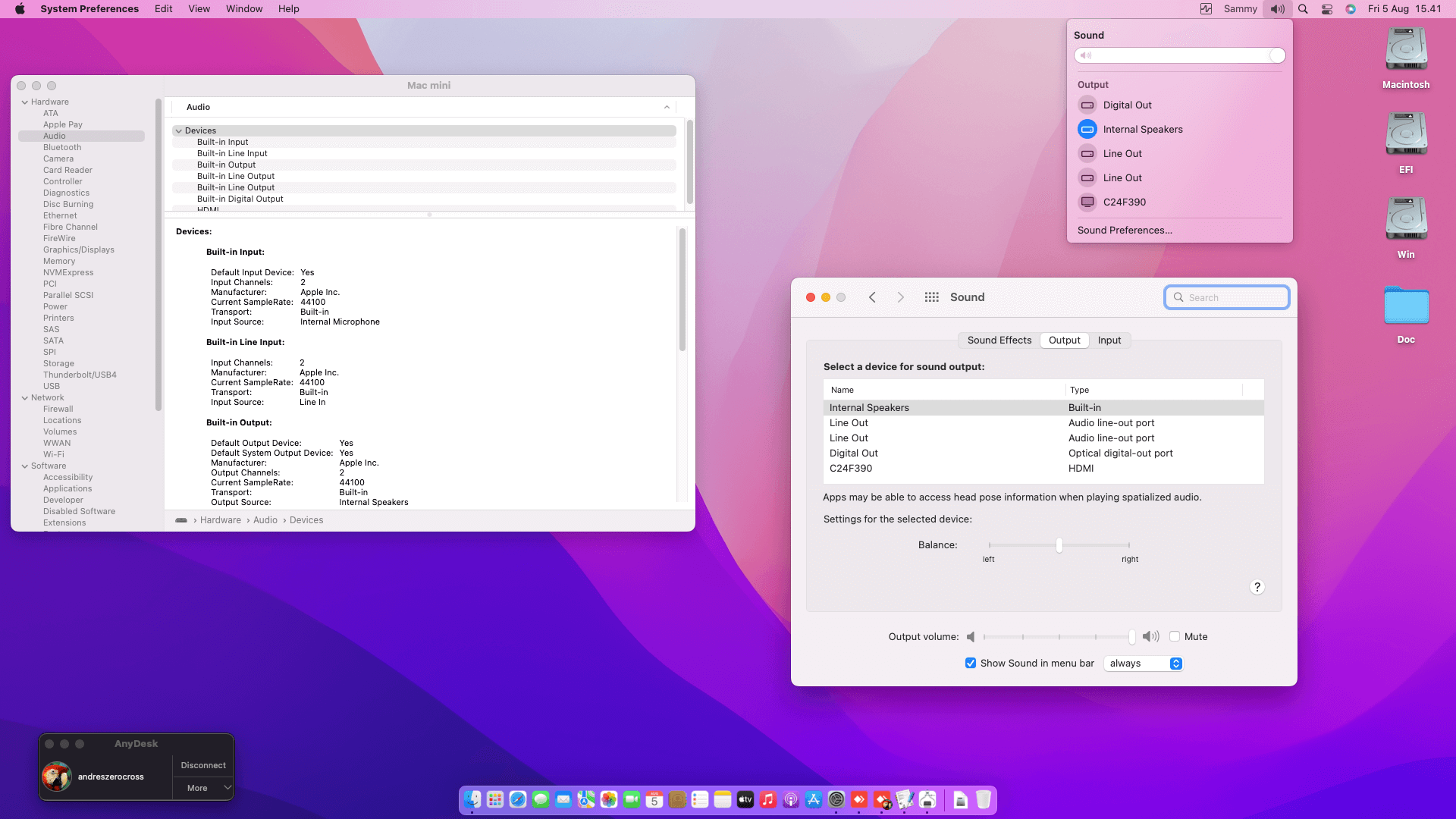1456x819 pixels.
Task: Open the Music app from the dock
Action: click(x=768, y=800)
